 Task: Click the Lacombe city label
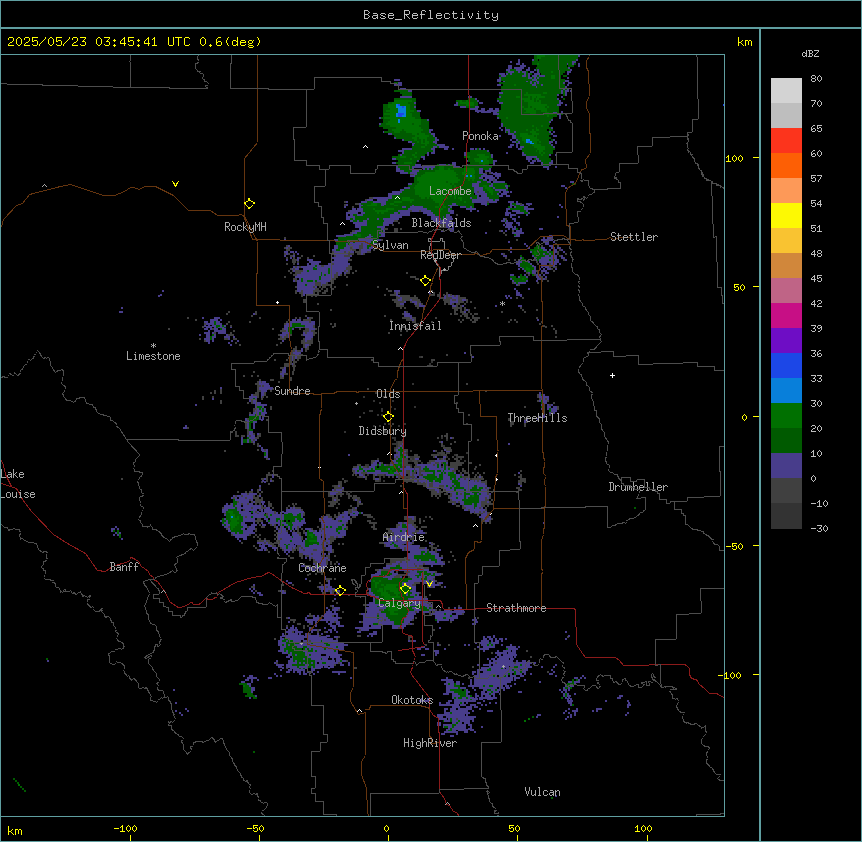pyautogui.click(x=450, y=191)
